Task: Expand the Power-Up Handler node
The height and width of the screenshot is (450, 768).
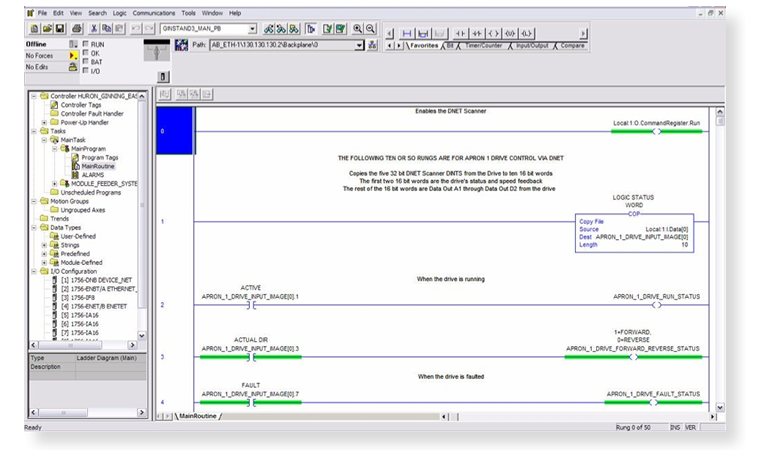Action: point(44,122)
